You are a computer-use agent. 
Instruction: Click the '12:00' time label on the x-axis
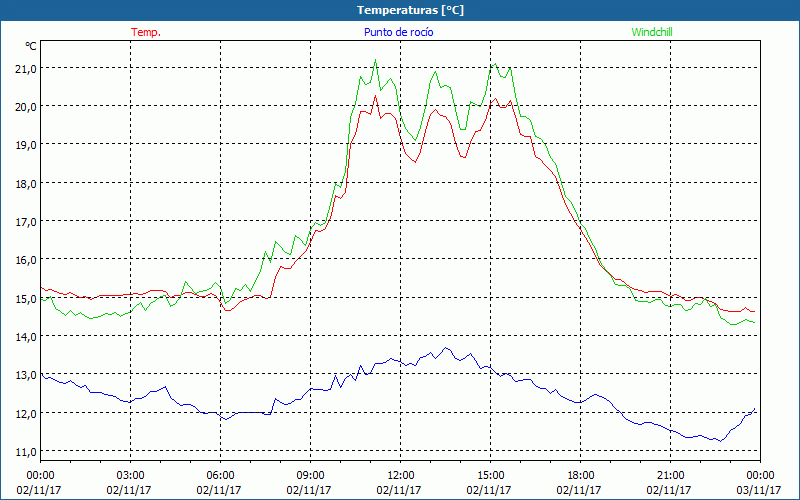pos(401,476)
